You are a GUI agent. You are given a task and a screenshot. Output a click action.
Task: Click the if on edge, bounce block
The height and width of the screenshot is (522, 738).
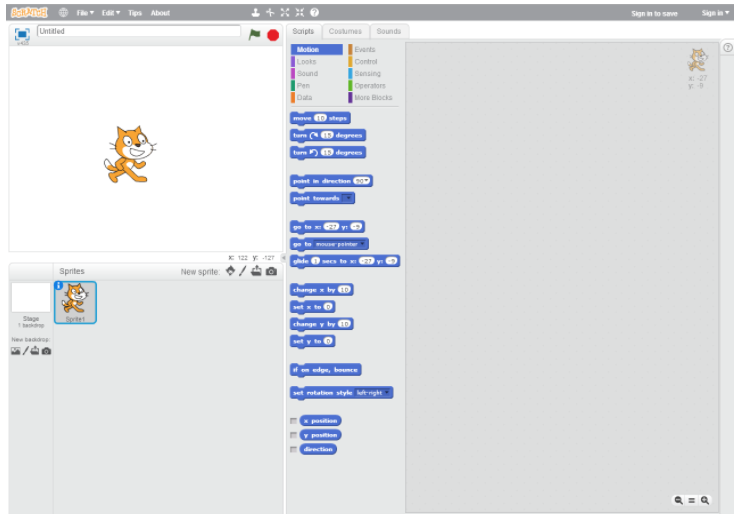pyautogui.click(x=326, y=370)
